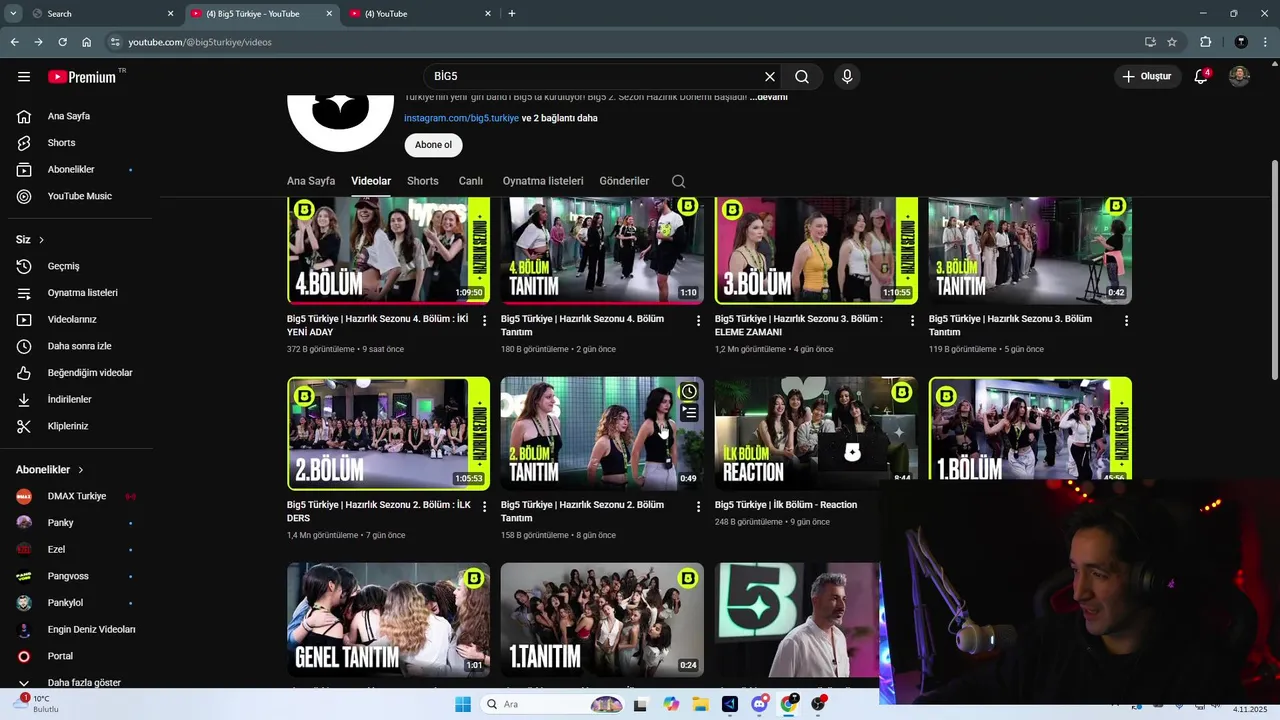The width and height of the screenshot is (1280, 720).
Task: Open Panky subscription channel
Action: (x=76, y=523)
